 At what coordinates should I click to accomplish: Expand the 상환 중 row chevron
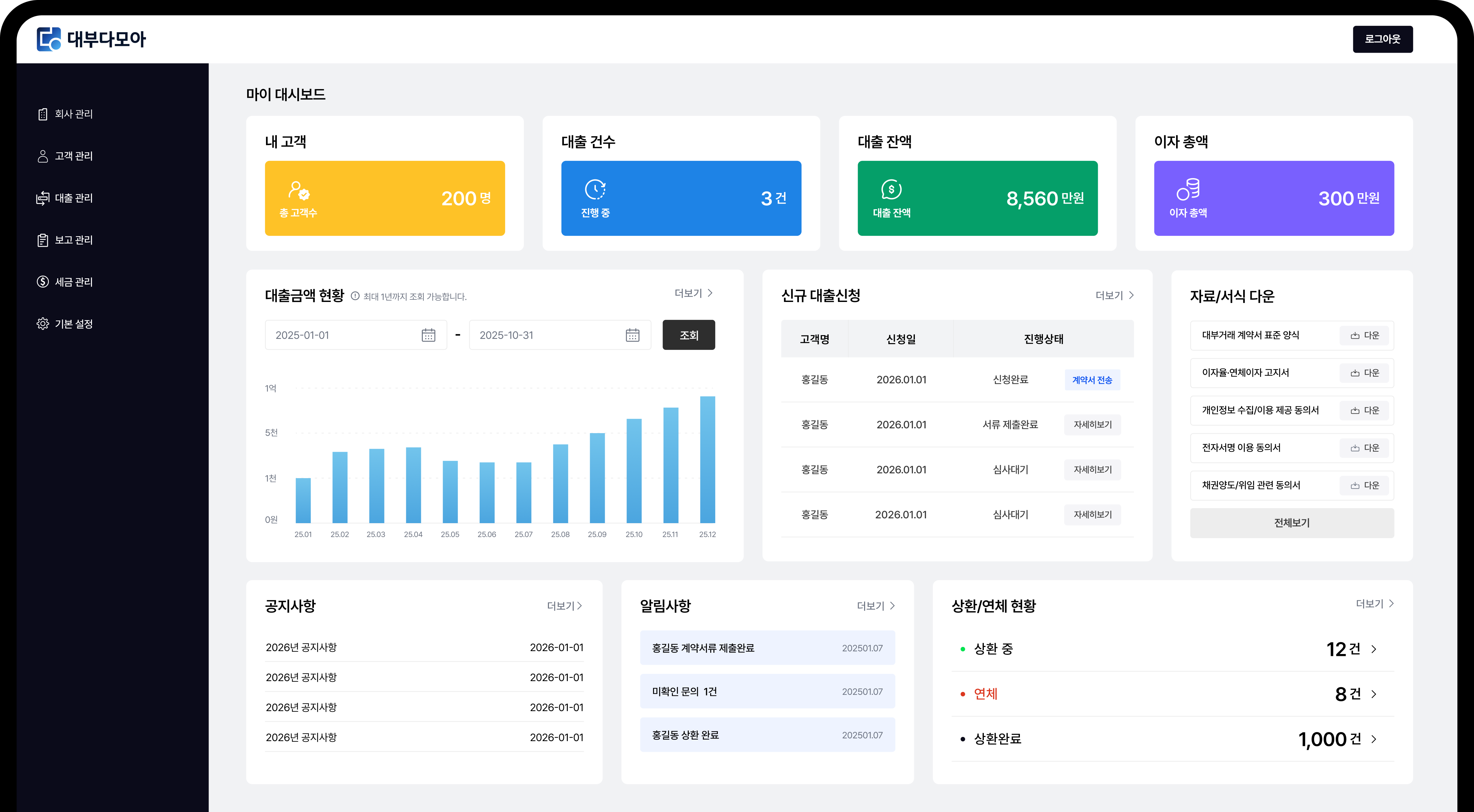pos(1373,649)
